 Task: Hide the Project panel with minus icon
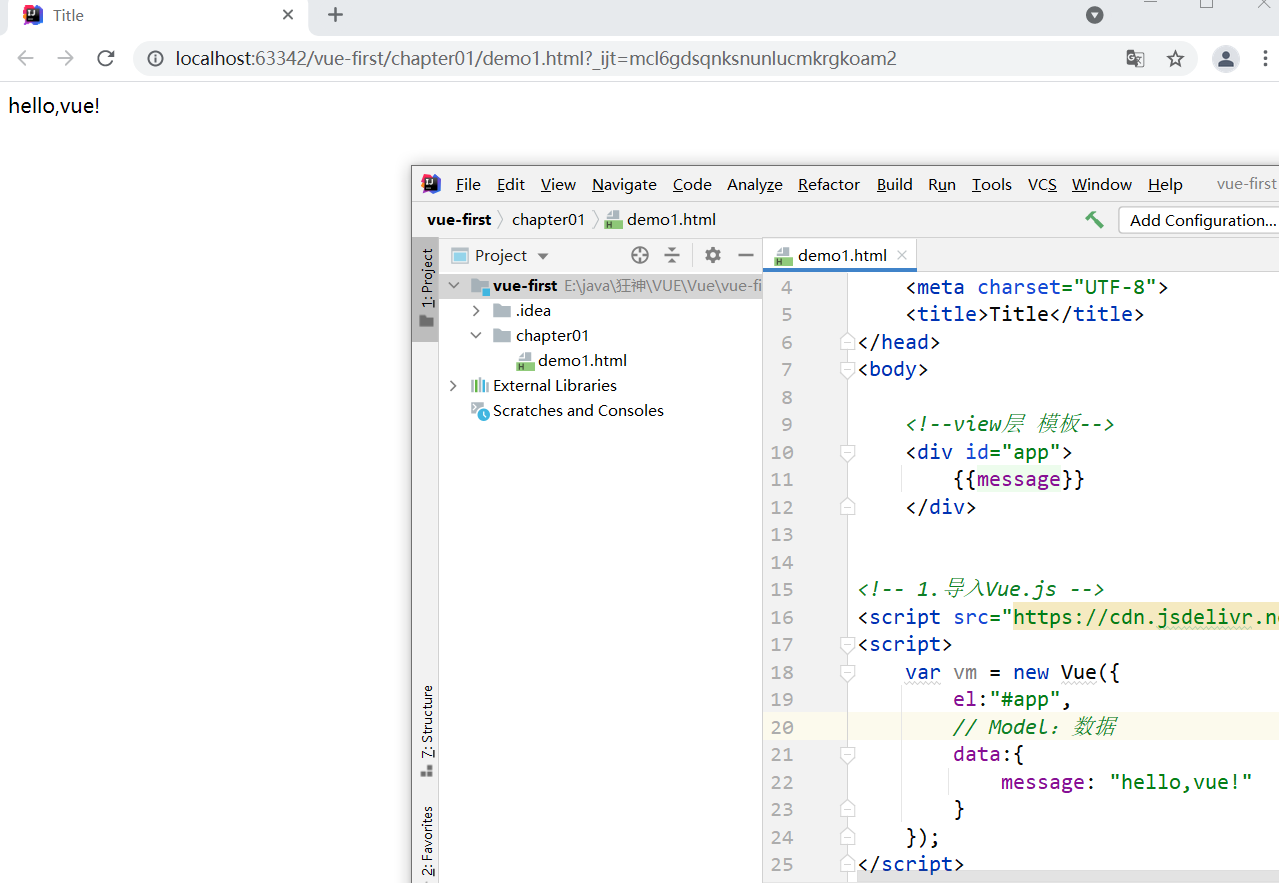click(x=745, y=255)
